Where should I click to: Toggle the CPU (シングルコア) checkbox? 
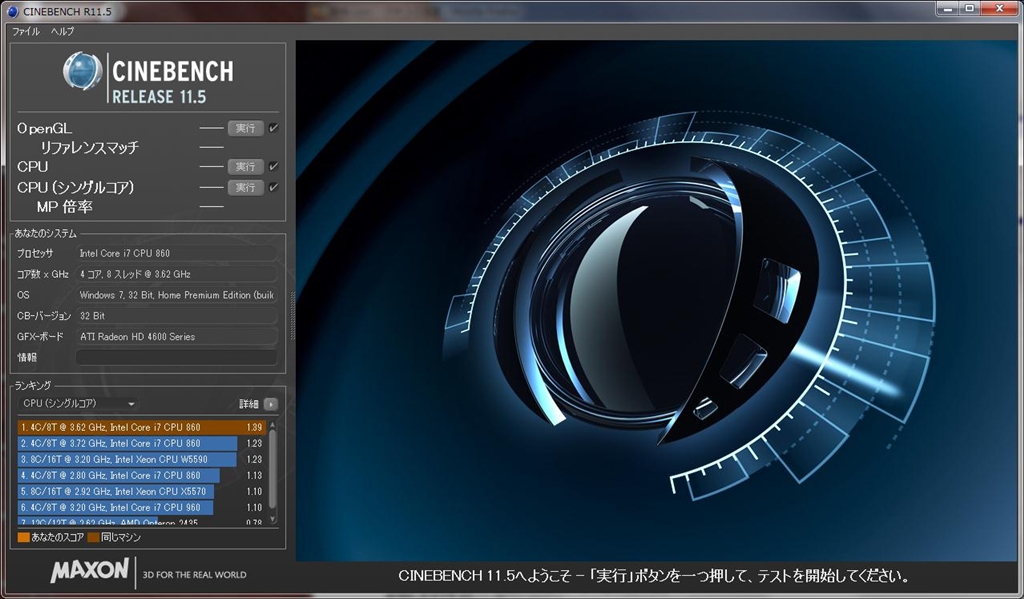pyautogui.click(x=273, y=187)
